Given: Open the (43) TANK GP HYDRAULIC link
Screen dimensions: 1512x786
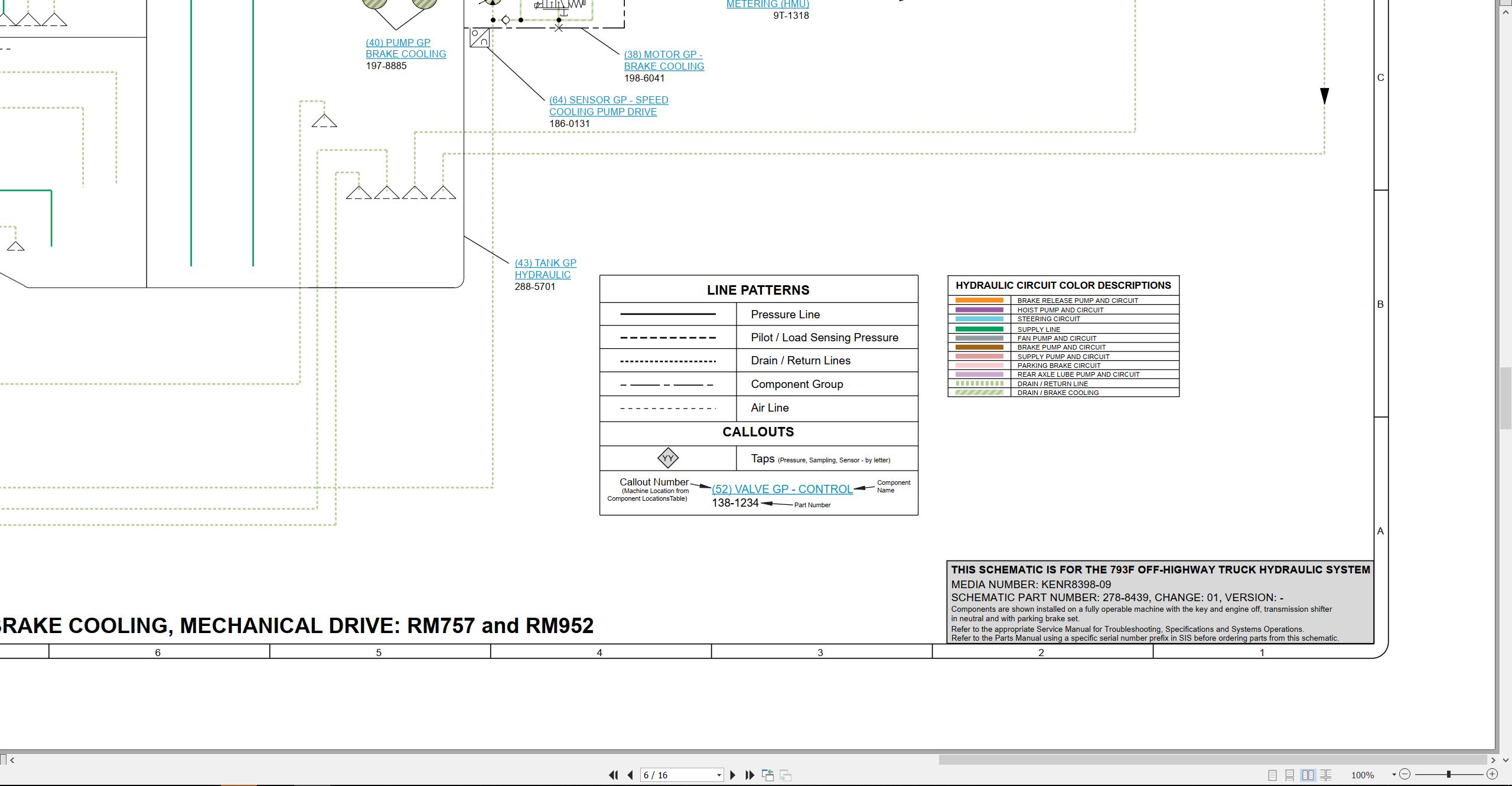Looking at the screenshot, I should 545,269.
